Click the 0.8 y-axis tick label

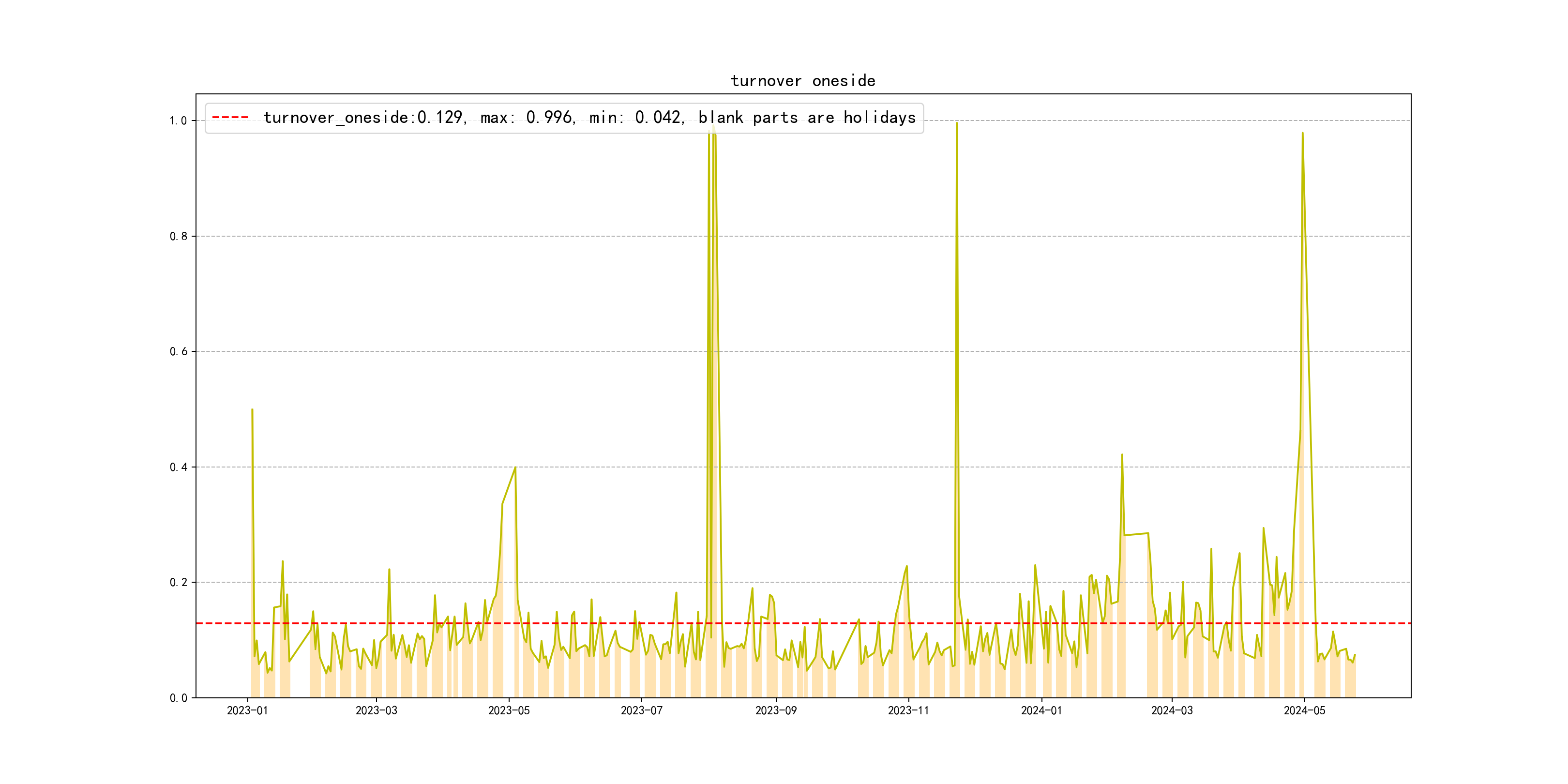tap(178, 237)
